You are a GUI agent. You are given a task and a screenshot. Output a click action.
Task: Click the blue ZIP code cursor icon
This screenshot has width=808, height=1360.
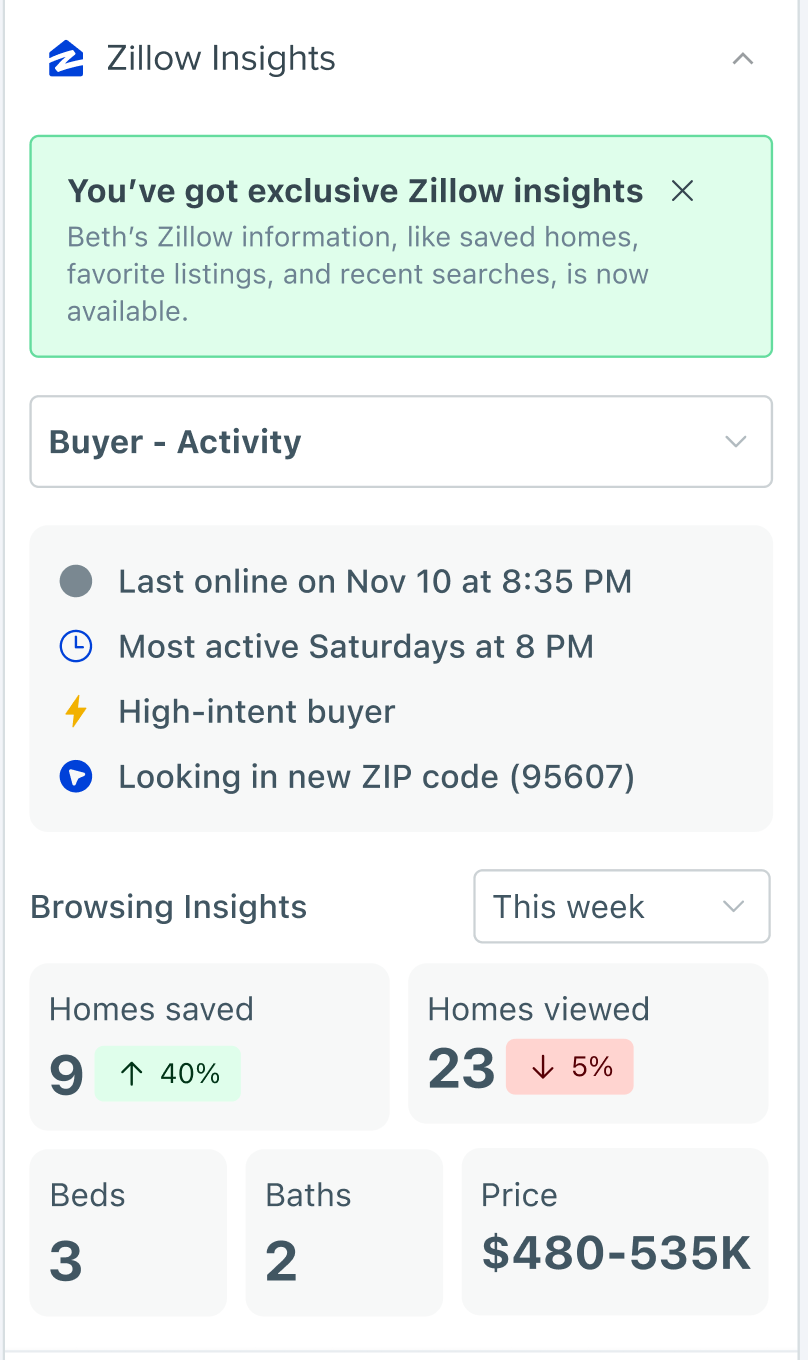(76, 777)
